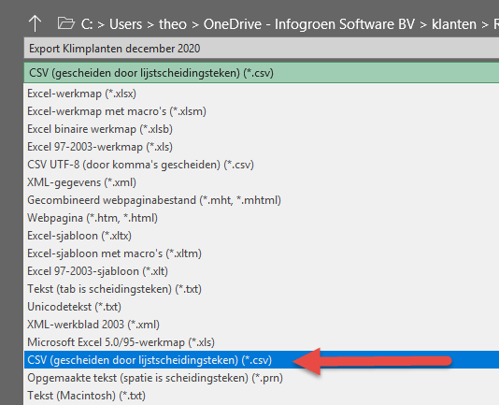This screenshot has width=499, height=405.
Task: Pick Excel 97-2003-werkmap (*.xls) option
Action: (x=261, y=147)
